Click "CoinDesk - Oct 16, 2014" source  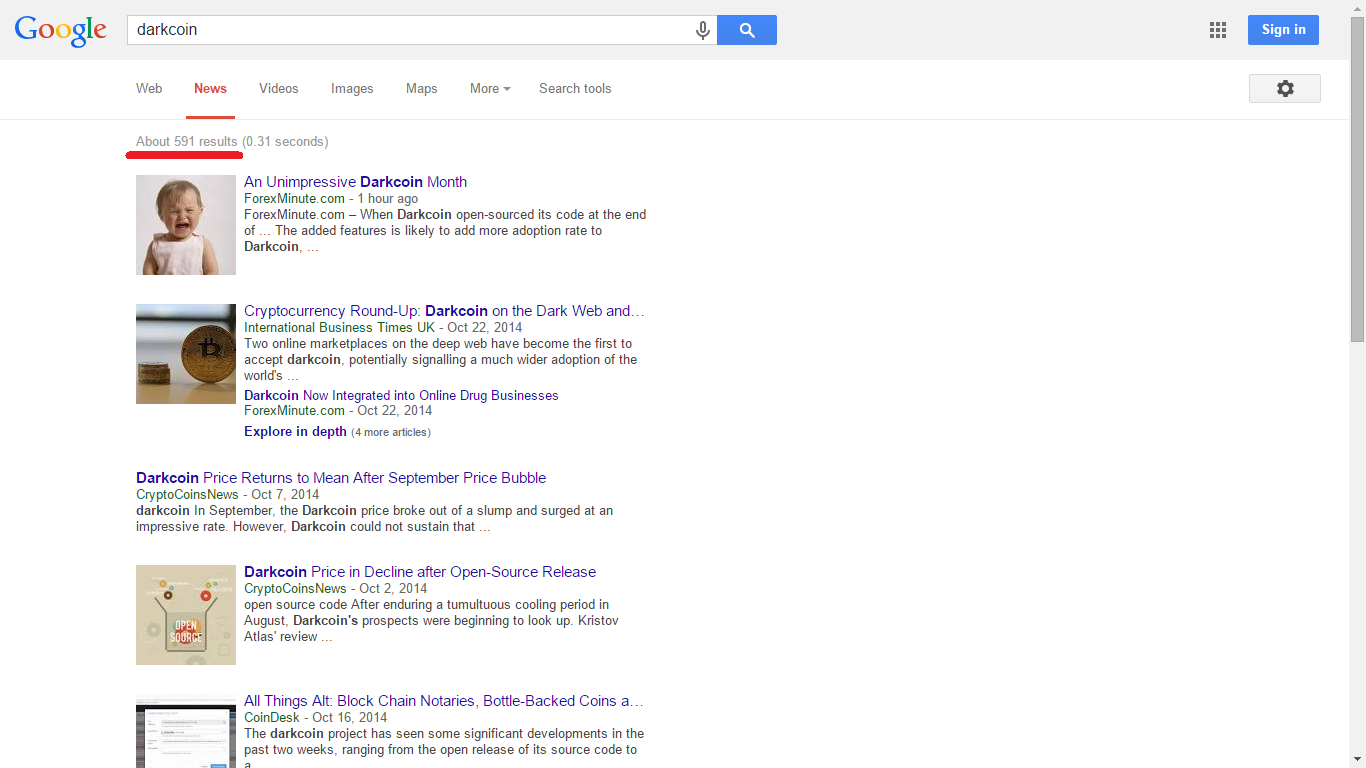pos(315,717)
